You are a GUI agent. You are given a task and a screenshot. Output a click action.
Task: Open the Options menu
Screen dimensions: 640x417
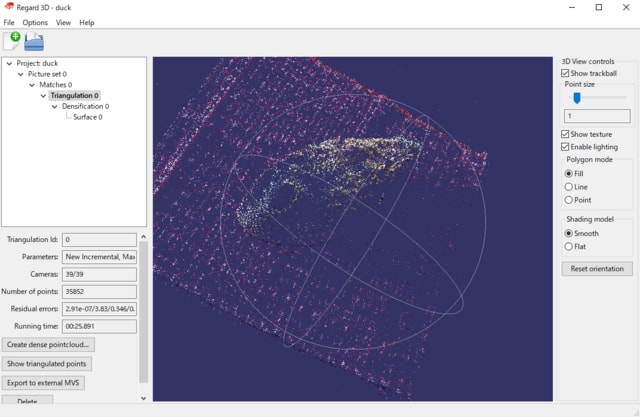[x=35, y=22]
